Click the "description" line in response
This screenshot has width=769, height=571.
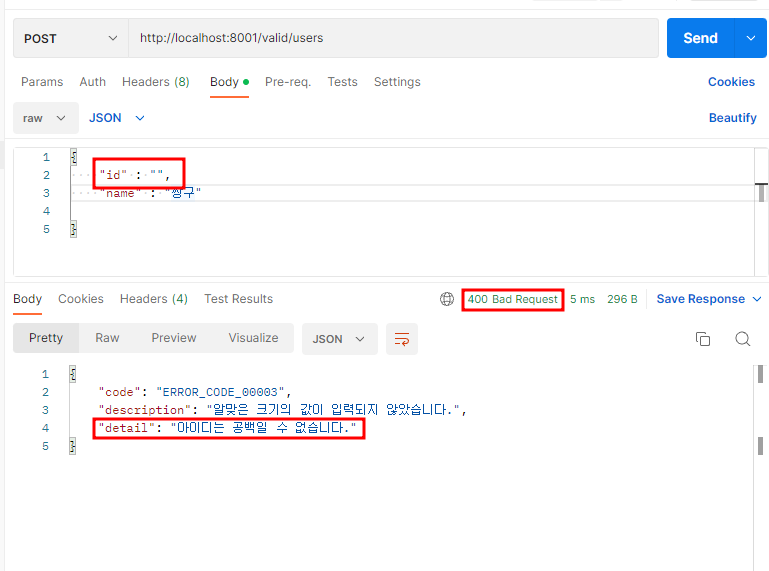282,410
